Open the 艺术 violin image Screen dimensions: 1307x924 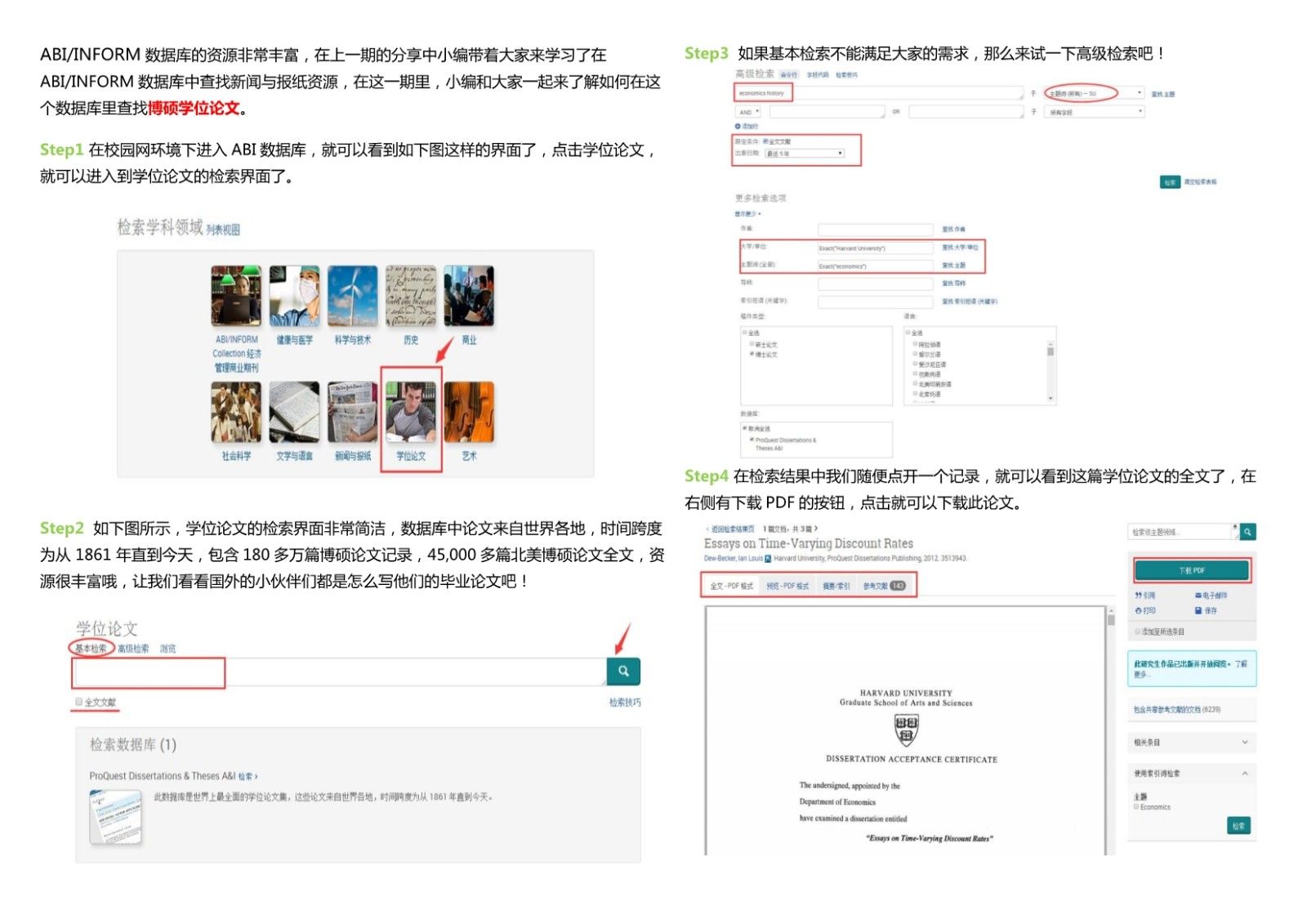pyautogui.click(x=469, y=412)
